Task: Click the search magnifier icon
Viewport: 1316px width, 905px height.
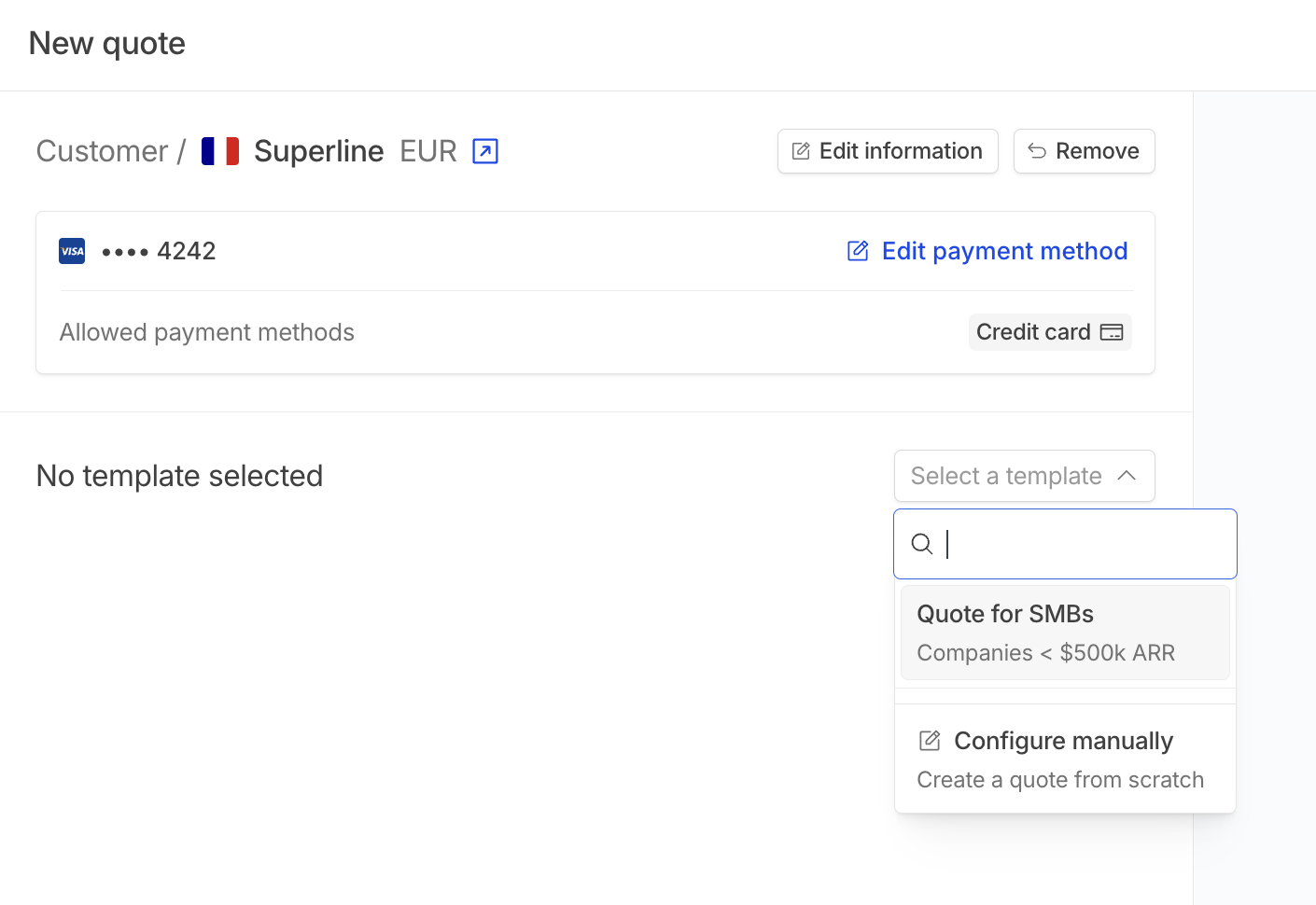Action: pyautogui.click(x=922, y=544)
